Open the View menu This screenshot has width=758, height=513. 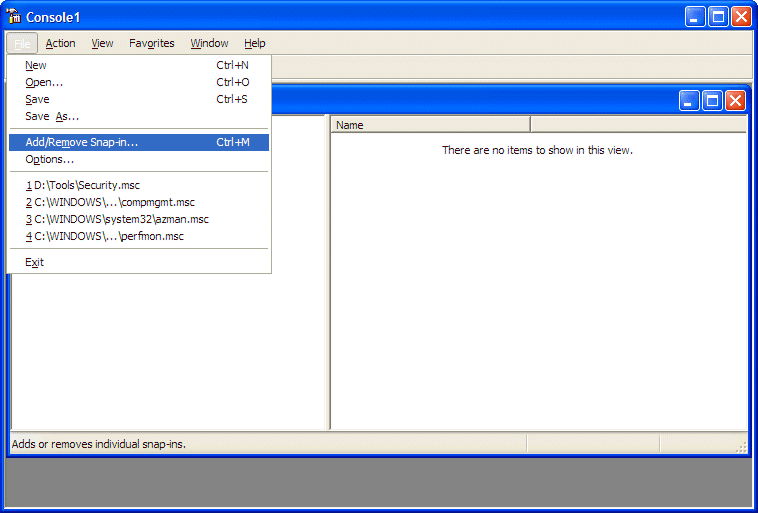102,44
